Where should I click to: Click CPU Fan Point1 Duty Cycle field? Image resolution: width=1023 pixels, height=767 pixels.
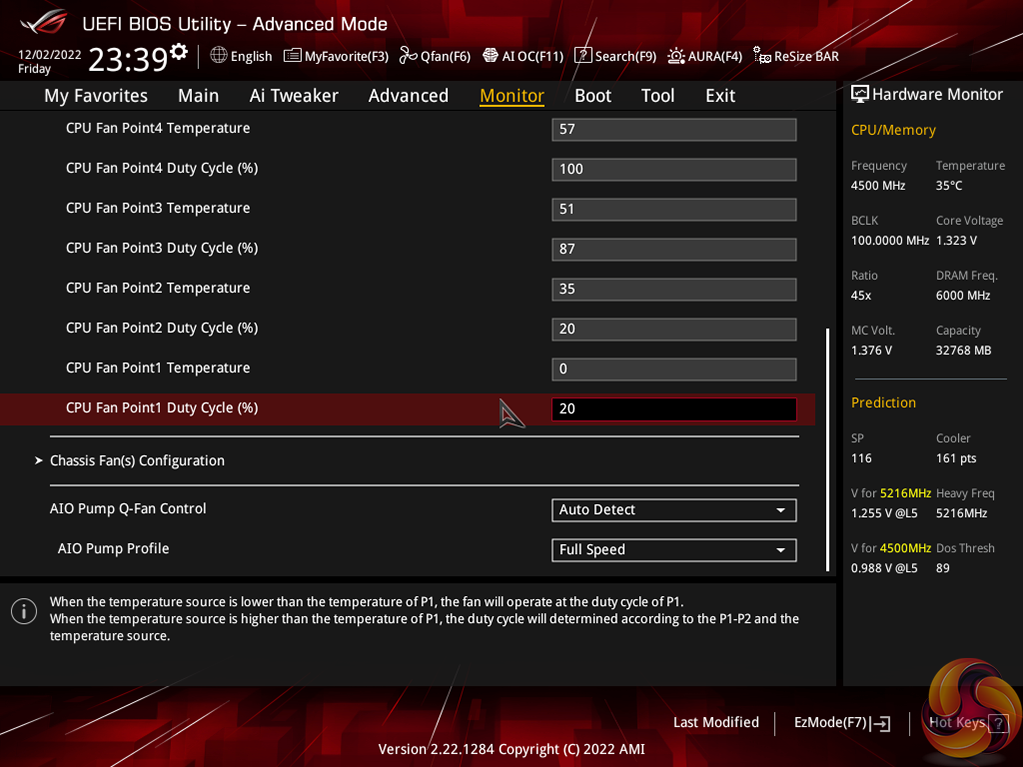(x=674, y=409)
